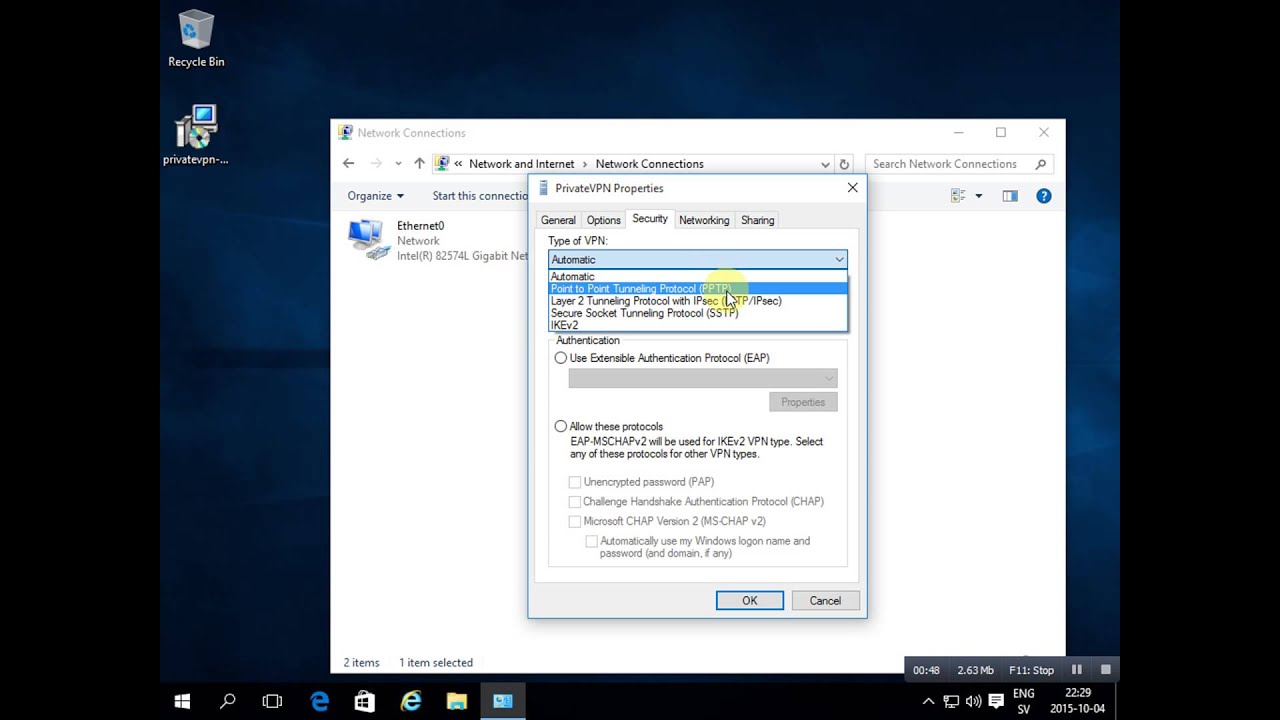Choose IKEv2 VPN type
Image resolution: width=1280 pixels, height=720 pixels.
coord(697,325)
